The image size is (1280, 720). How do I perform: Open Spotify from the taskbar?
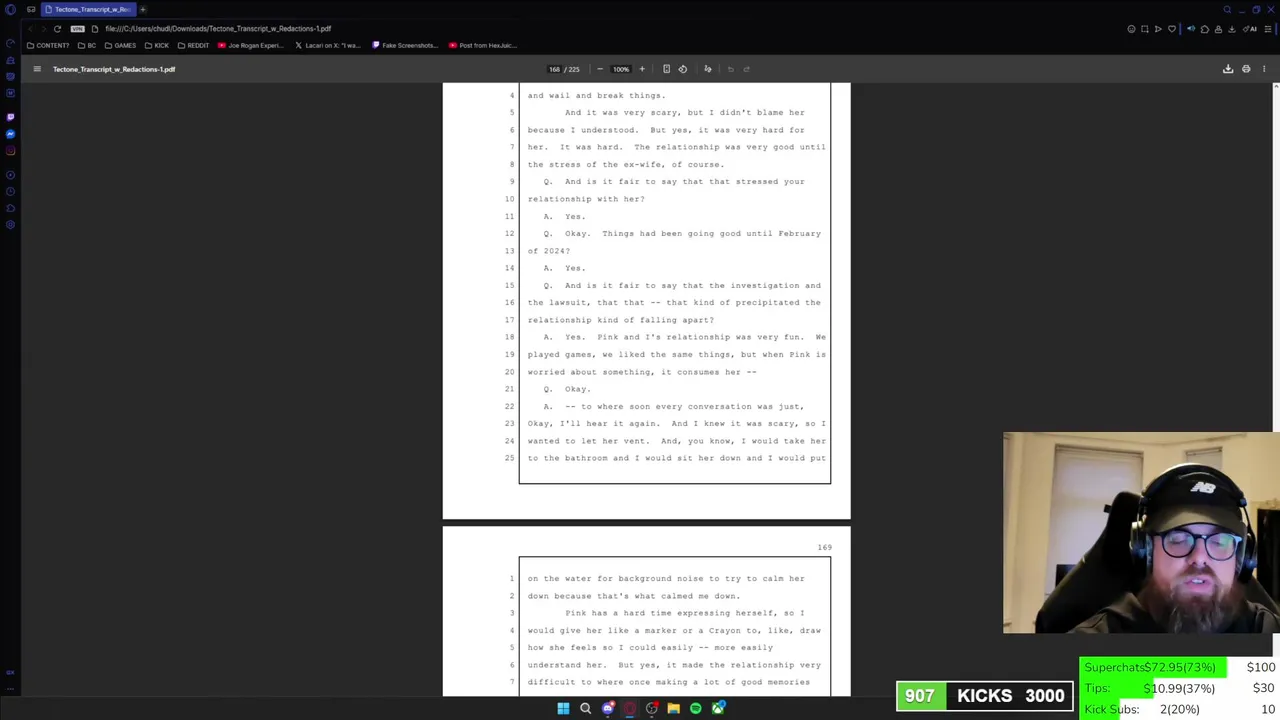(x=695, y=708)
